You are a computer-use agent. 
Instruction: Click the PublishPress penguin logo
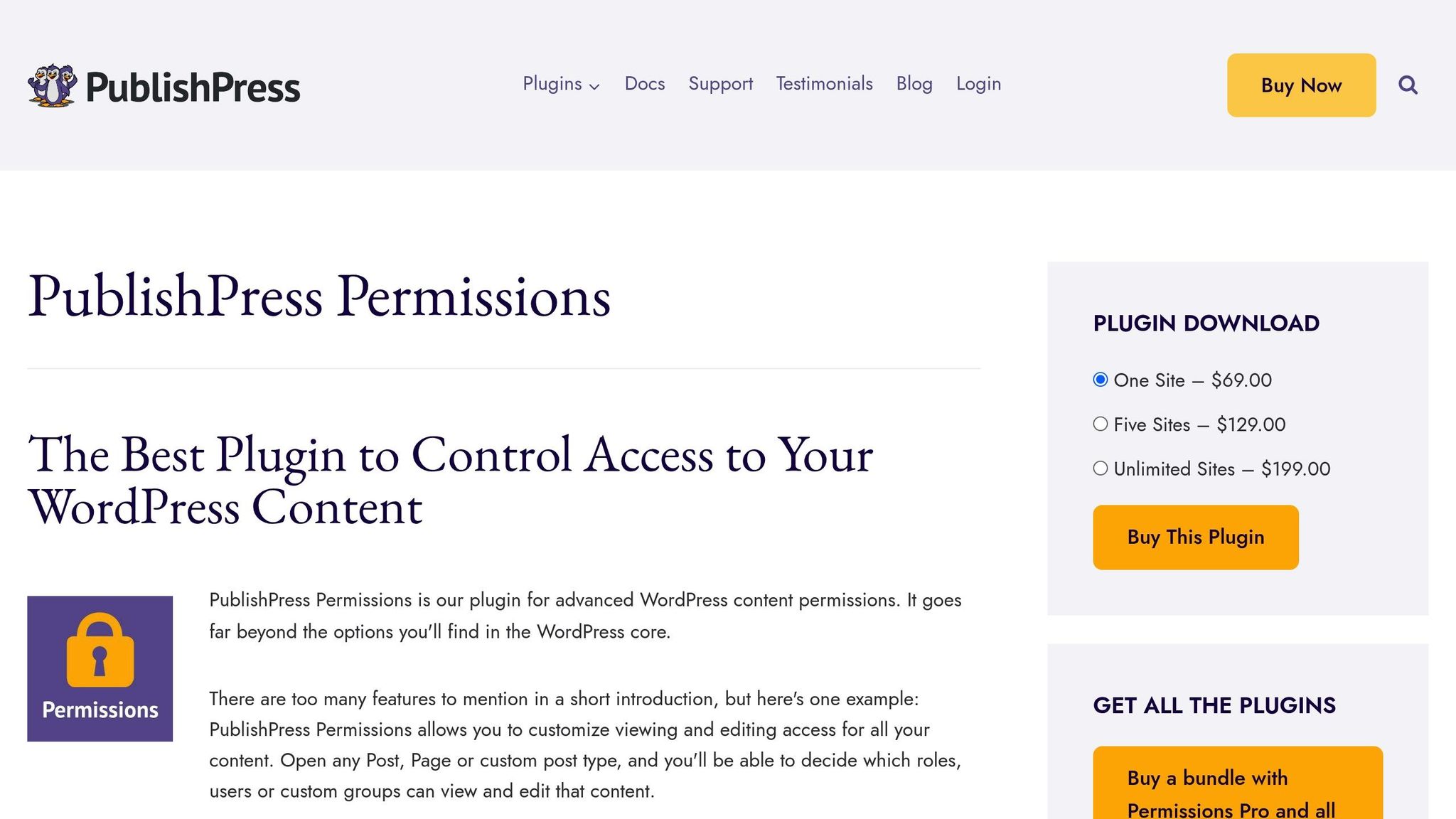(53, 85)
